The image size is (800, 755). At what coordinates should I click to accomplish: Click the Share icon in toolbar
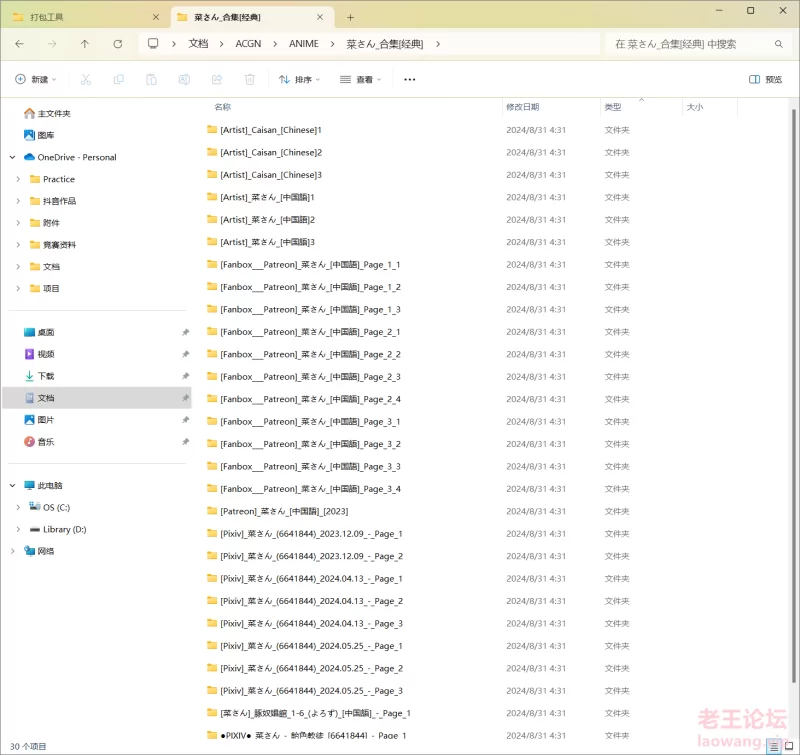point(217,79)
